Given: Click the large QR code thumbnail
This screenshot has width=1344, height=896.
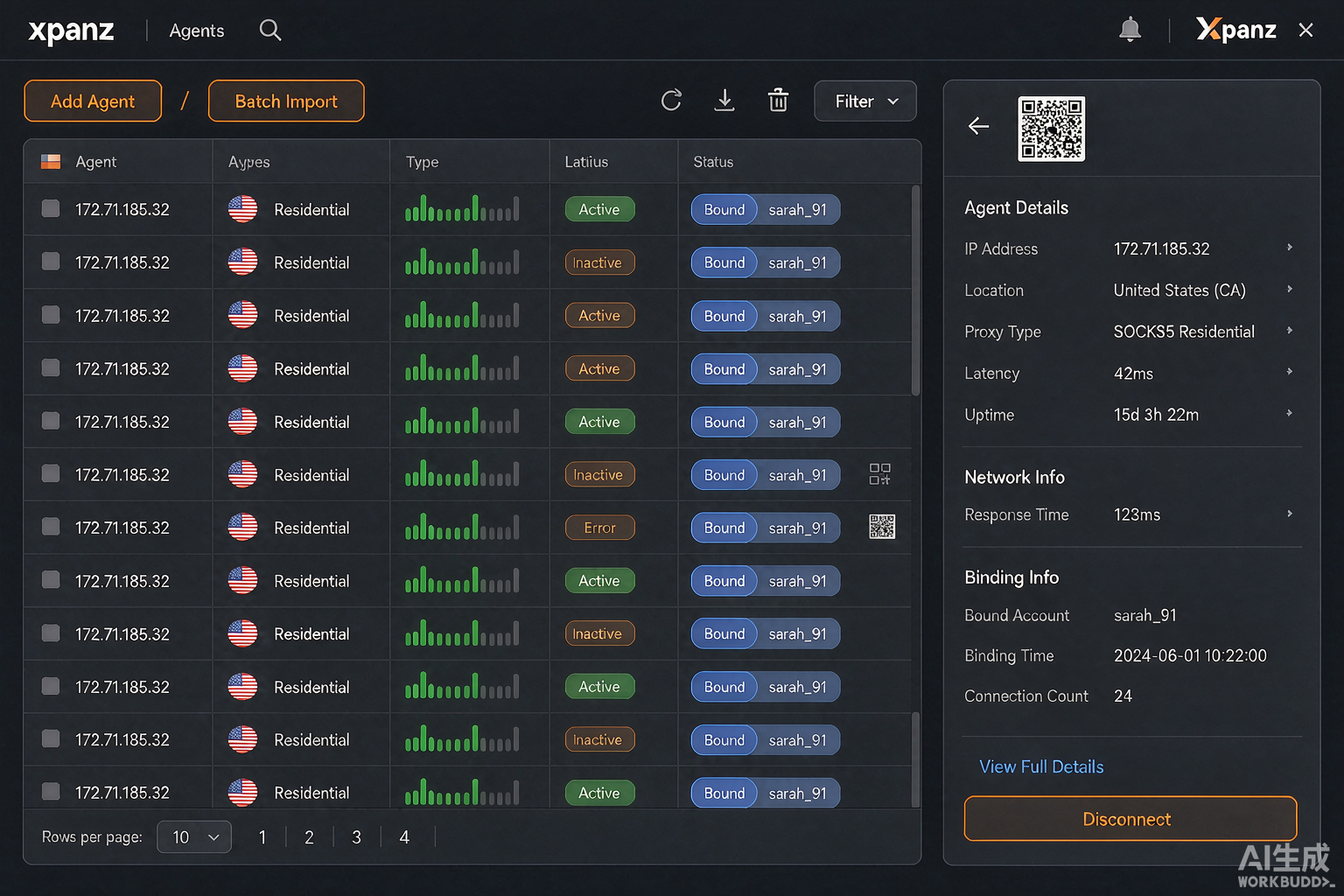Looking at the screenshot, I should pyautogui.click(x=1051, y=129).
